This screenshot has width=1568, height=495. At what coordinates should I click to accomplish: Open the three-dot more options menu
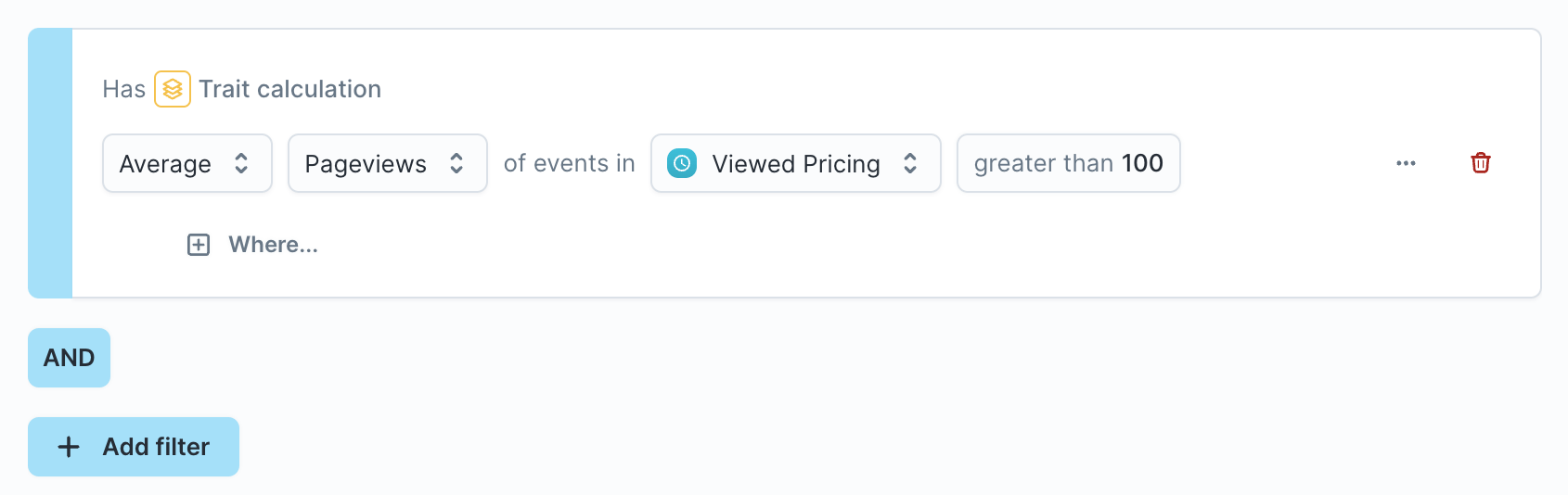pos(1406,163)
